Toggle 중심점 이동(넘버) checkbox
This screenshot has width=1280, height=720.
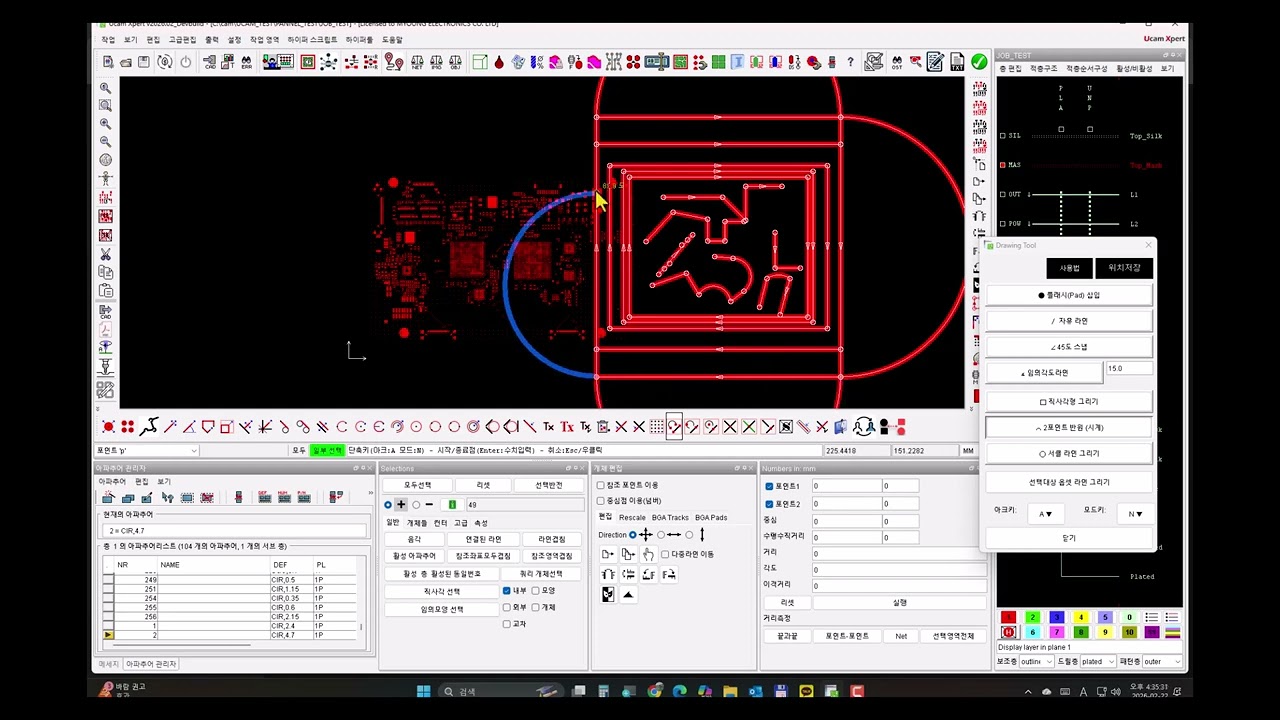[600, 501]
